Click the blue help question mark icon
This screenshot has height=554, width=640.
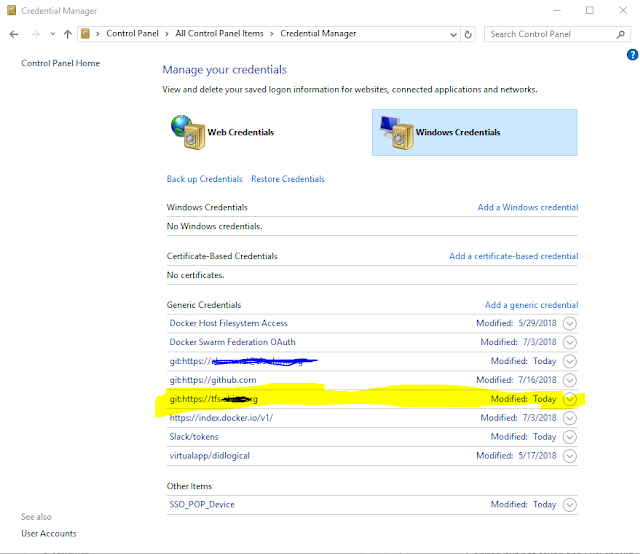click(x=632, y=54)
